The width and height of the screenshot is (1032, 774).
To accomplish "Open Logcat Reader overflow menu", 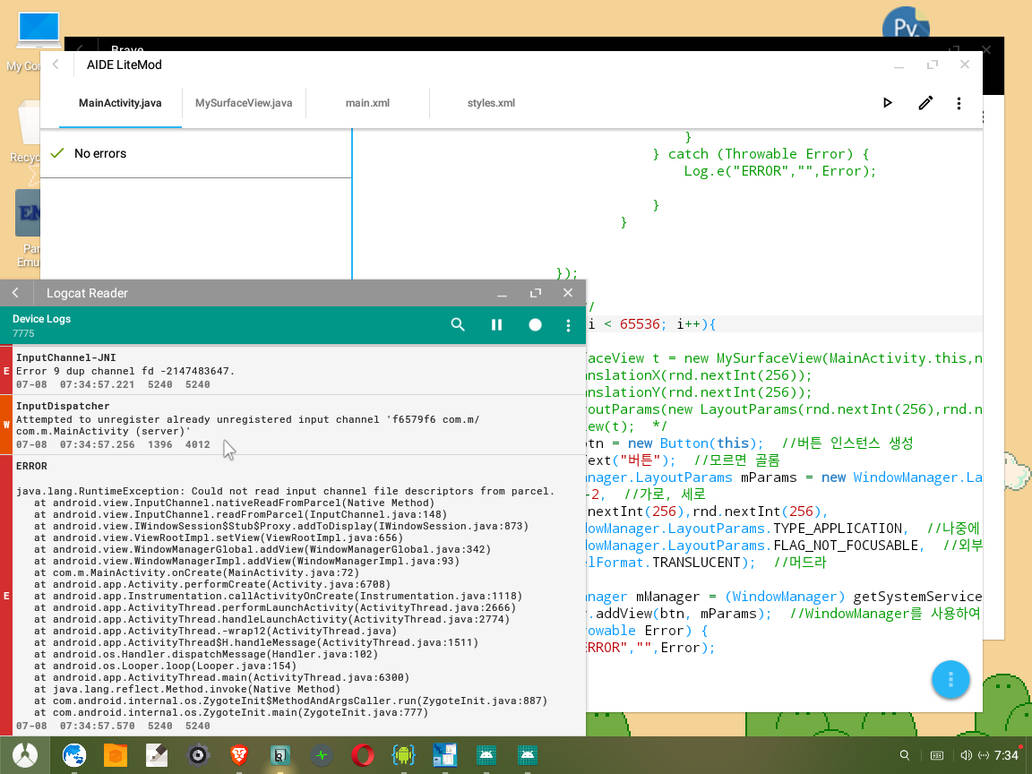I will pos(568,324).
